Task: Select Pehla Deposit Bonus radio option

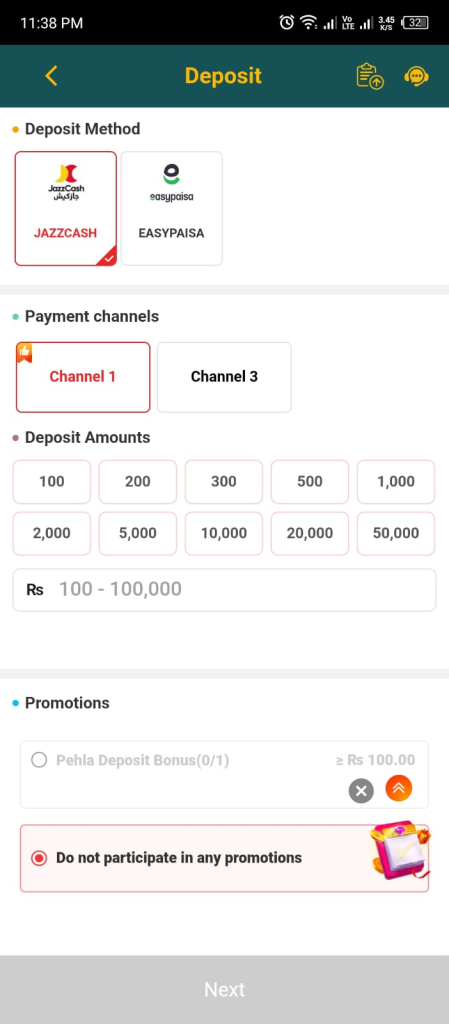Action: click(39, 760)
